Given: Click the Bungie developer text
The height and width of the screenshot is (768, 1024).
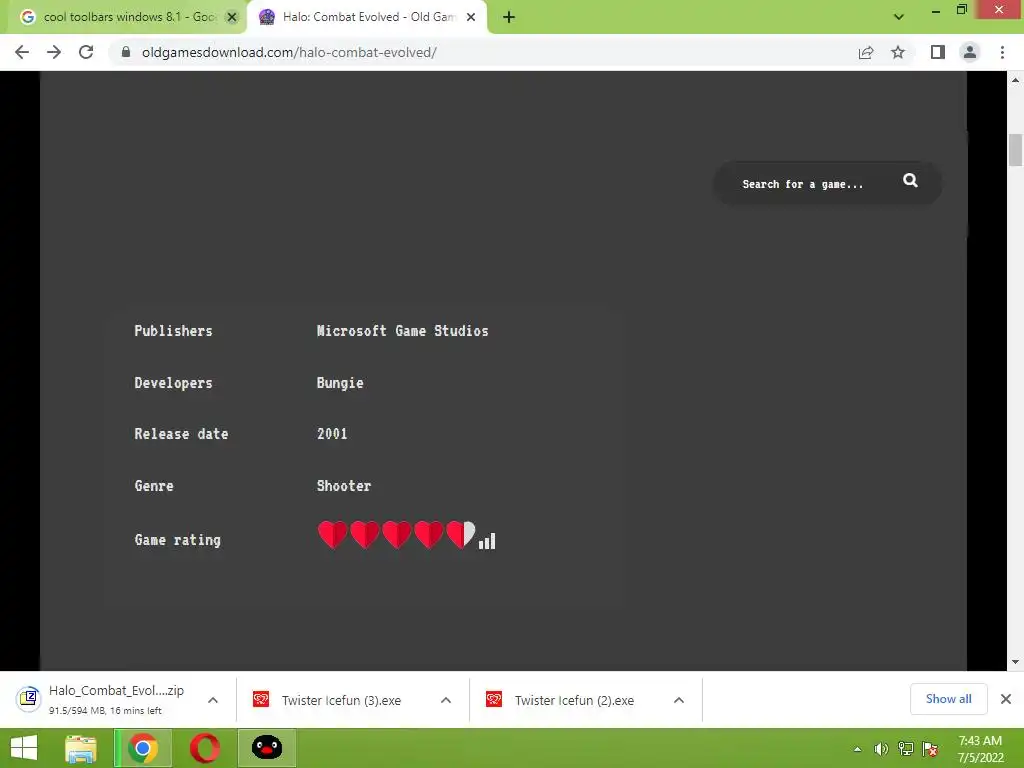Looking at the screenshot, I should [340, 383].
